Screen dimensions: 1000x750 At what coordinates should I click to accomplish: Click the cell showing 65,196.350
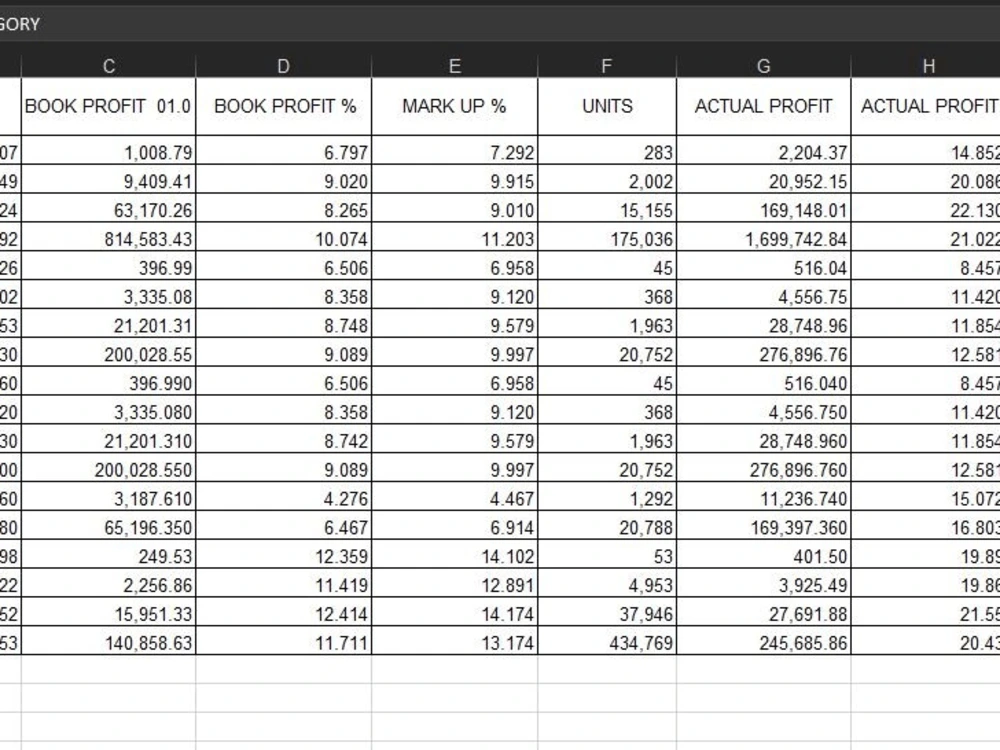(x=108, y=526)
